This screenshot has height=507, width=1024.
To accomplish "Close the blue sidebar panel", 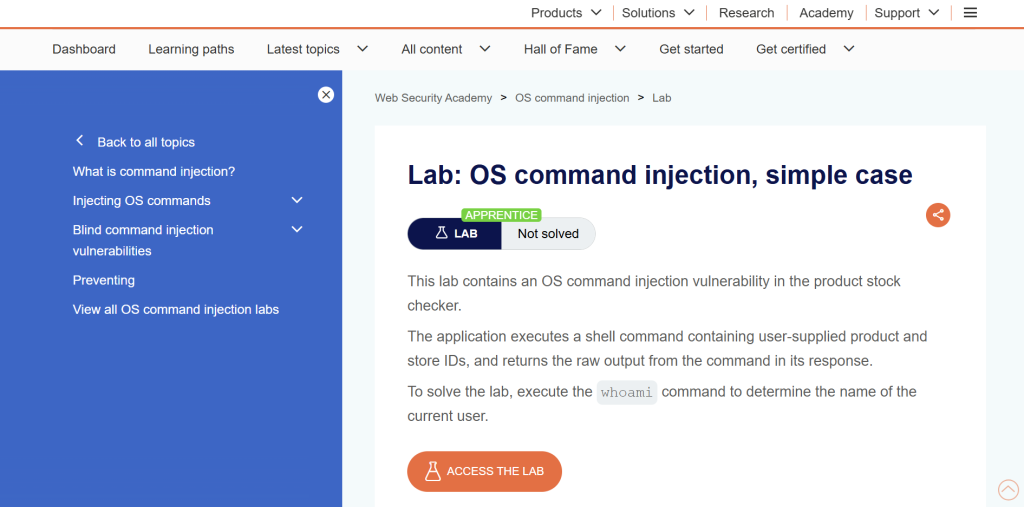I will click(326, 95).
